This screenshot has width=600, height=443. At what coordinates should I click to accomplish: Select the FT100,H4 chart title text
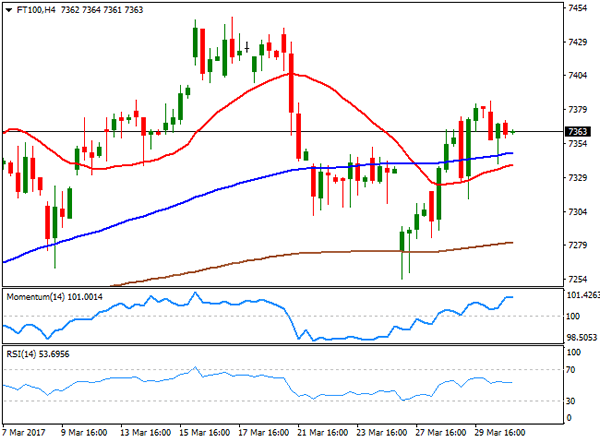[36, 10]
